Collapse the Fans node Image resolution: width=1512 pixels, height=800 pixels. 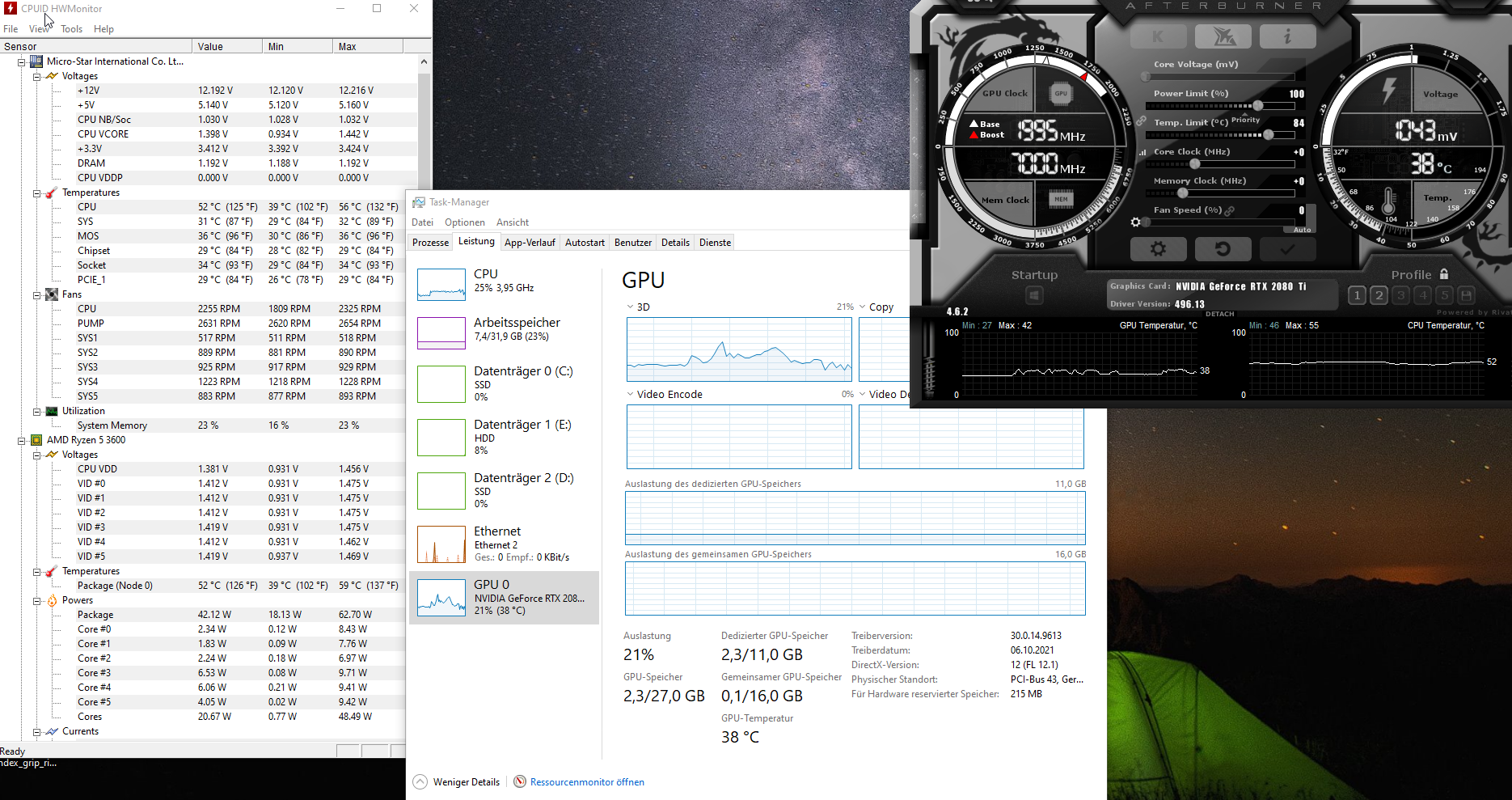pyautogui.click(x=36, y=295)
